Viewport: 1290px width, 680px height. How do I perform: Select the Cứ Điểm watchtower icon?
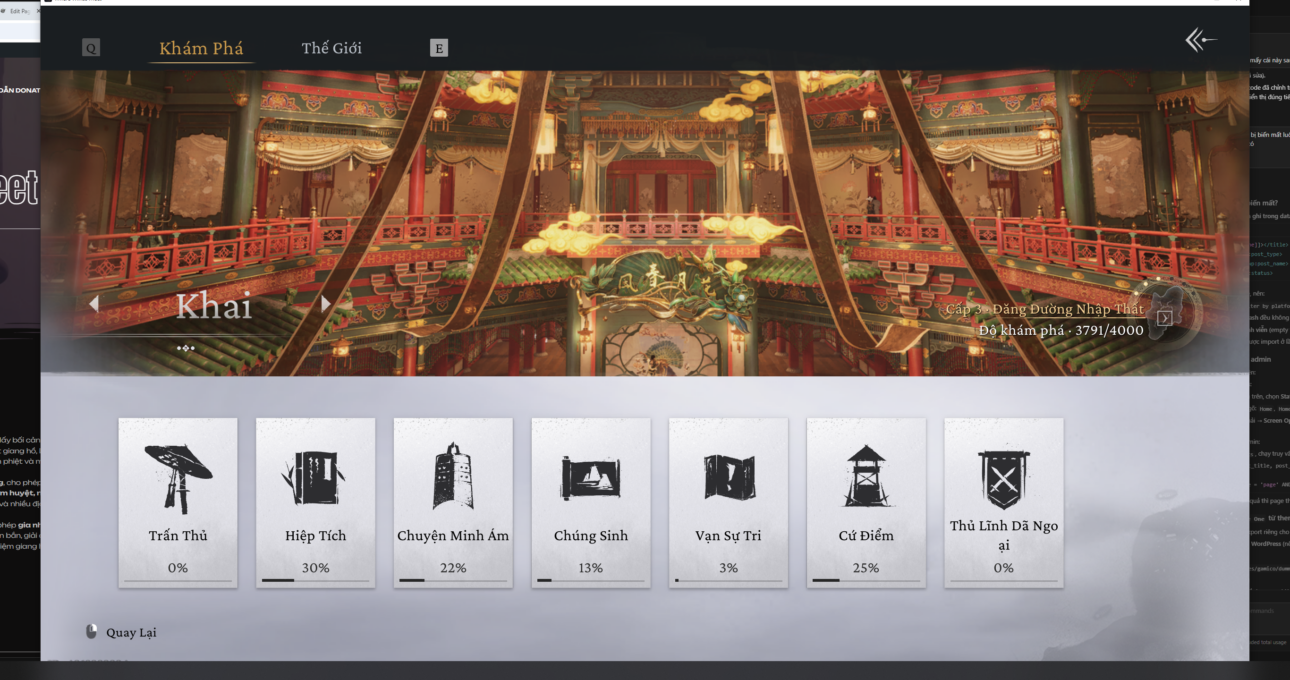[x=866, y=476]
